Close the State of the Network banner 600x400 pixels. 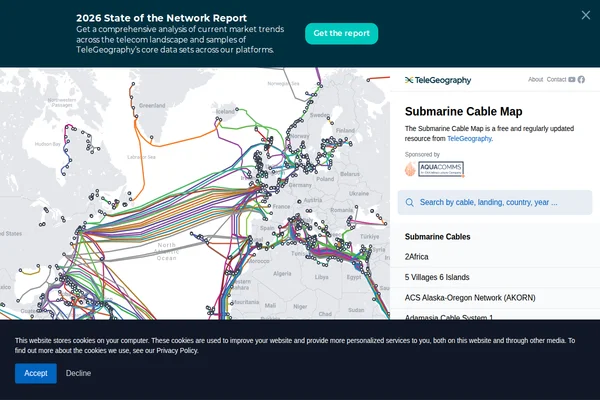pyautogui.click(x=585, y=15)
